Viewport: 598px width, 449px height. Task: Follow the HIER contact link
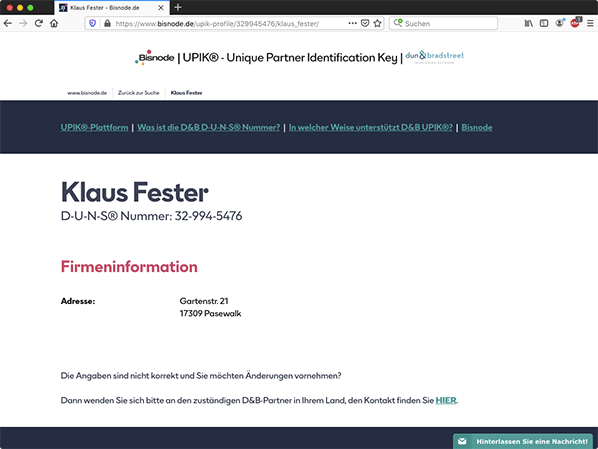coord(446,400)
